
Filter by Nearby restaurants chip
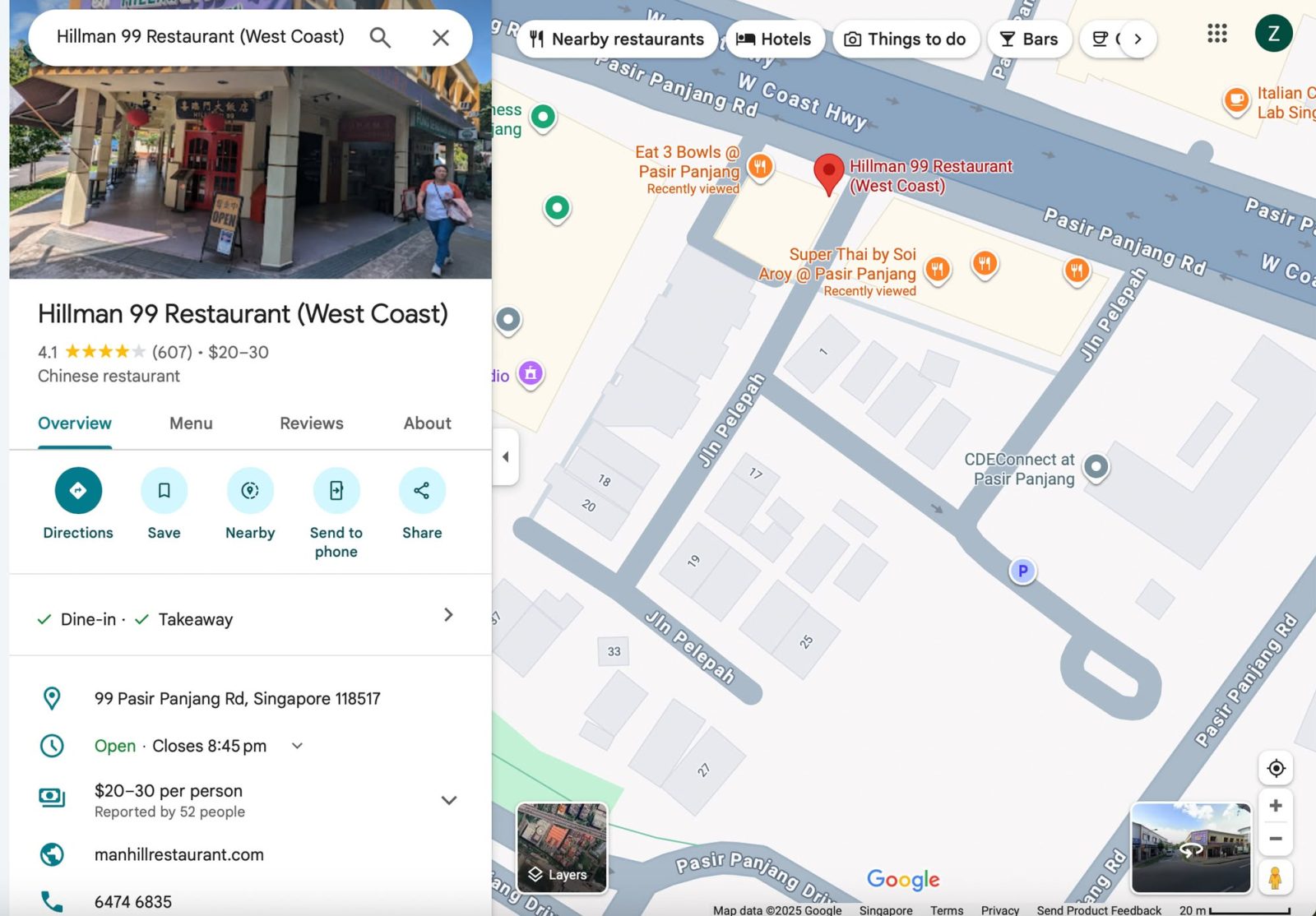617,39
